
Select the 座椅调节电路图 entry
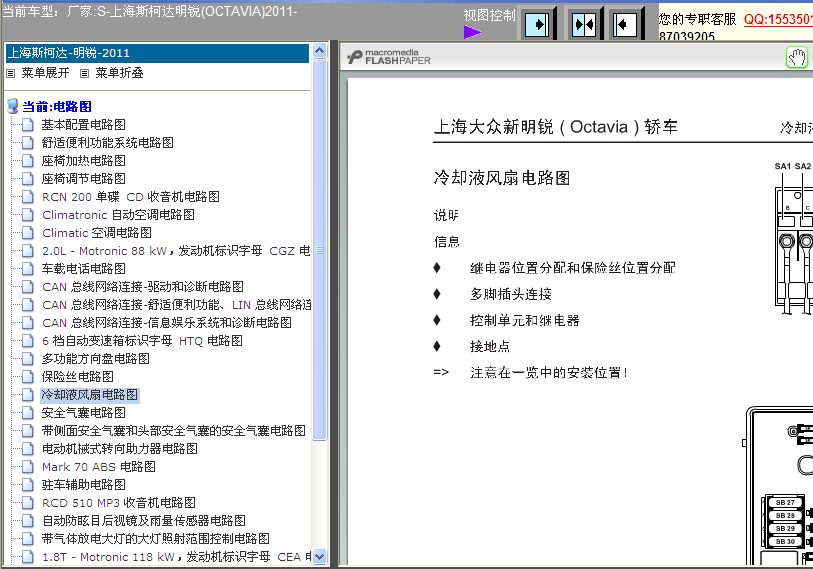83,178
